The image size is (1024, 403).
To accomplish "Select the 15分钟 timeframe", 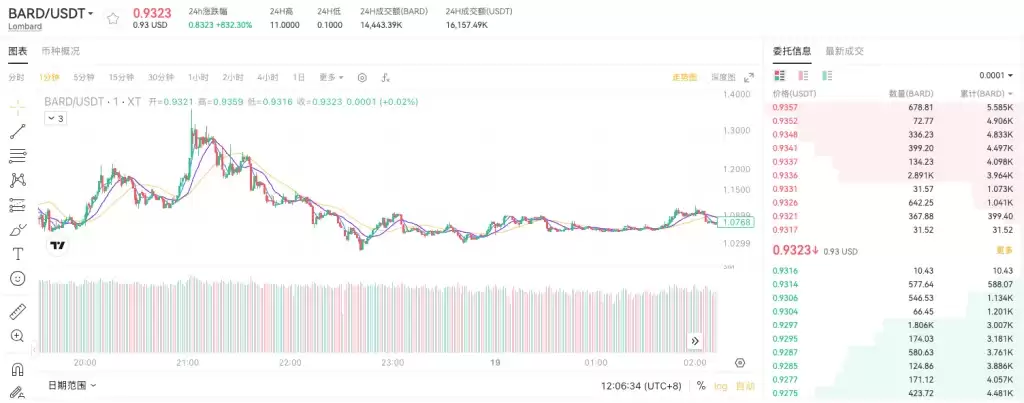I will [x=121, y=77].
